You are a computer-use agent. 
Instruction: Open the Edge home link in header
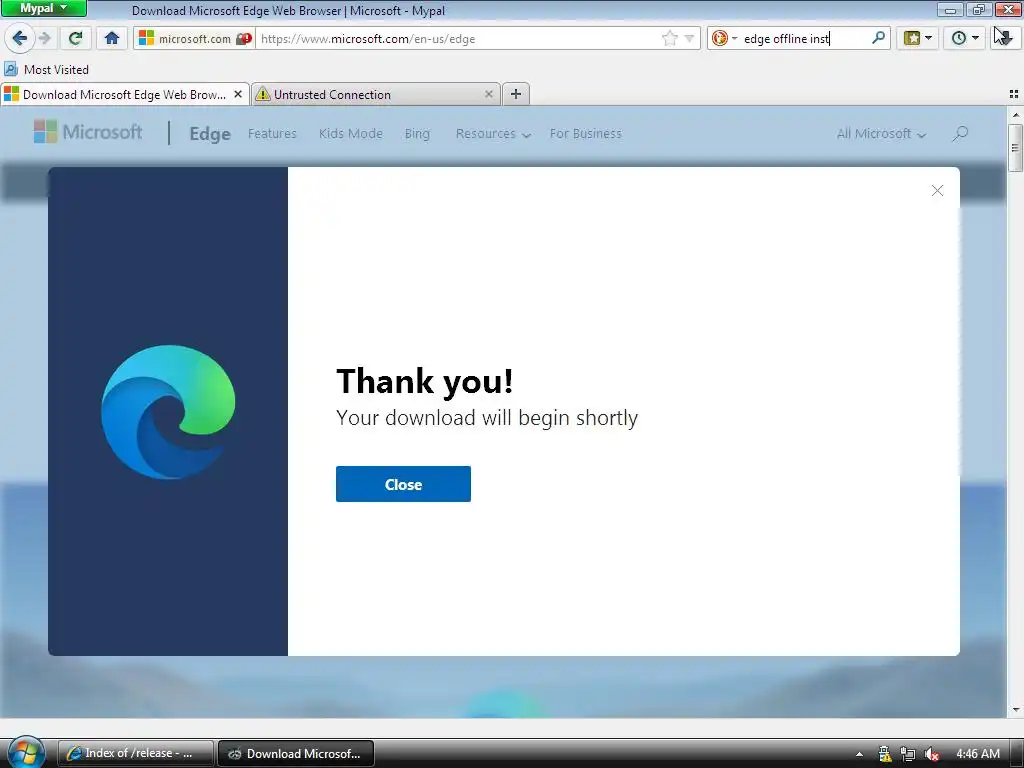(x=210, y=133)
